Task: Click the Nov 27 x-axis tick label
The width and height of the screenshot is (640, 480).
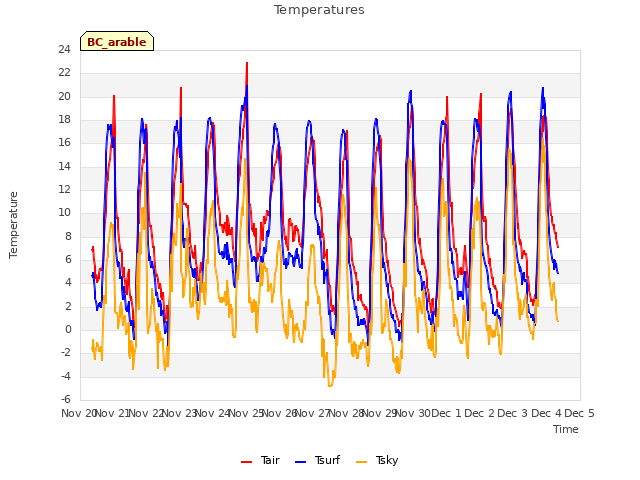Action: click(x=312, y=413)
